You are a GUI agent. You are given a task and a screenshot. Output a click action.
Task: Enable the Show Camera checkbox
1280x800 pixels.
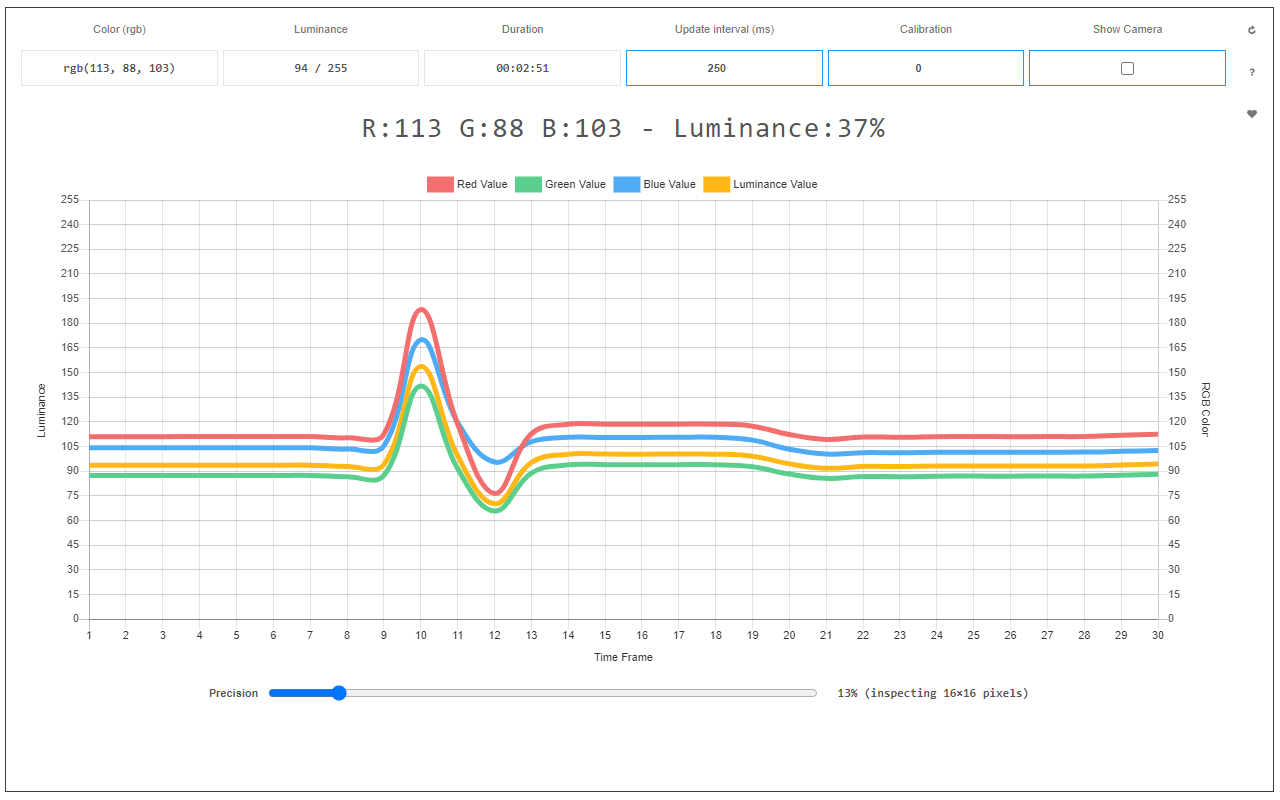tap(1127, 68)
